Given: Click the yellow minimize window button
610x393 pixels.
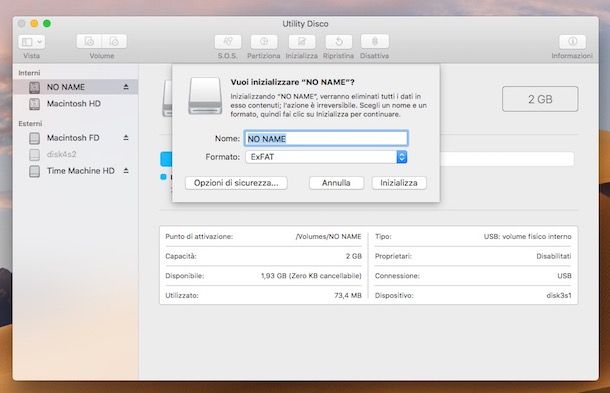Looking at the screenshot, I should [34, 24].
